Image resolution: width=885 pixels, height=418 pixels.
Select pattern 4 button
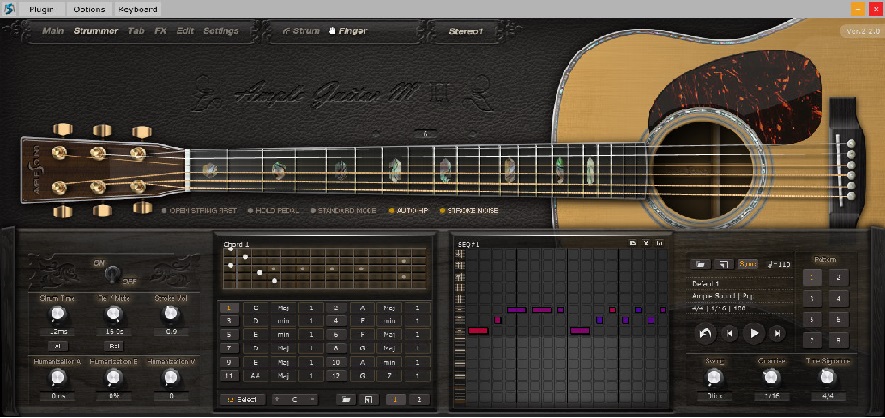pos(839,298)
